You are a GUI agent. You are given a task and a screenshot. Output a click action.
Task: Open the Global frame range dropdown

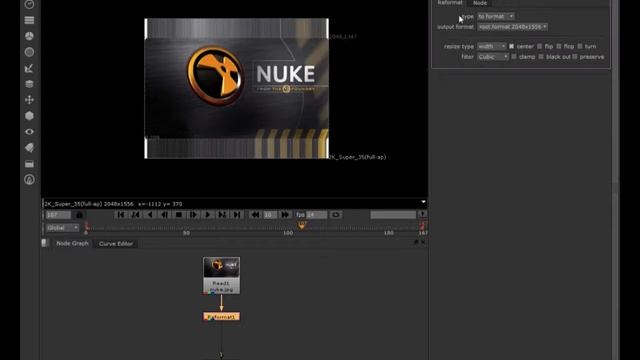tap(62, 228)
